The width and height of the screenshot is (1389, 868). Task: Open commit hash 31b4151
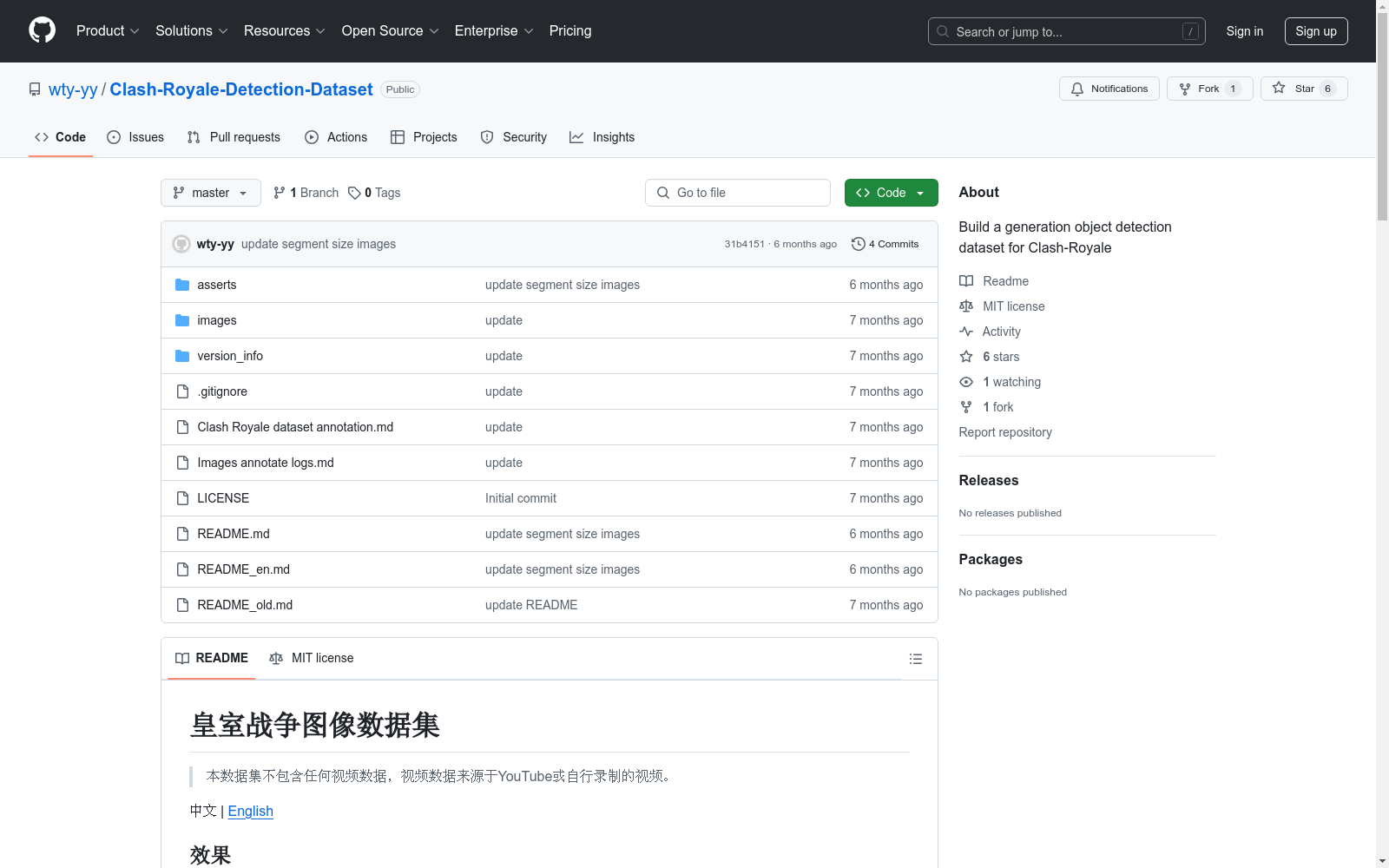pos(745,244)
